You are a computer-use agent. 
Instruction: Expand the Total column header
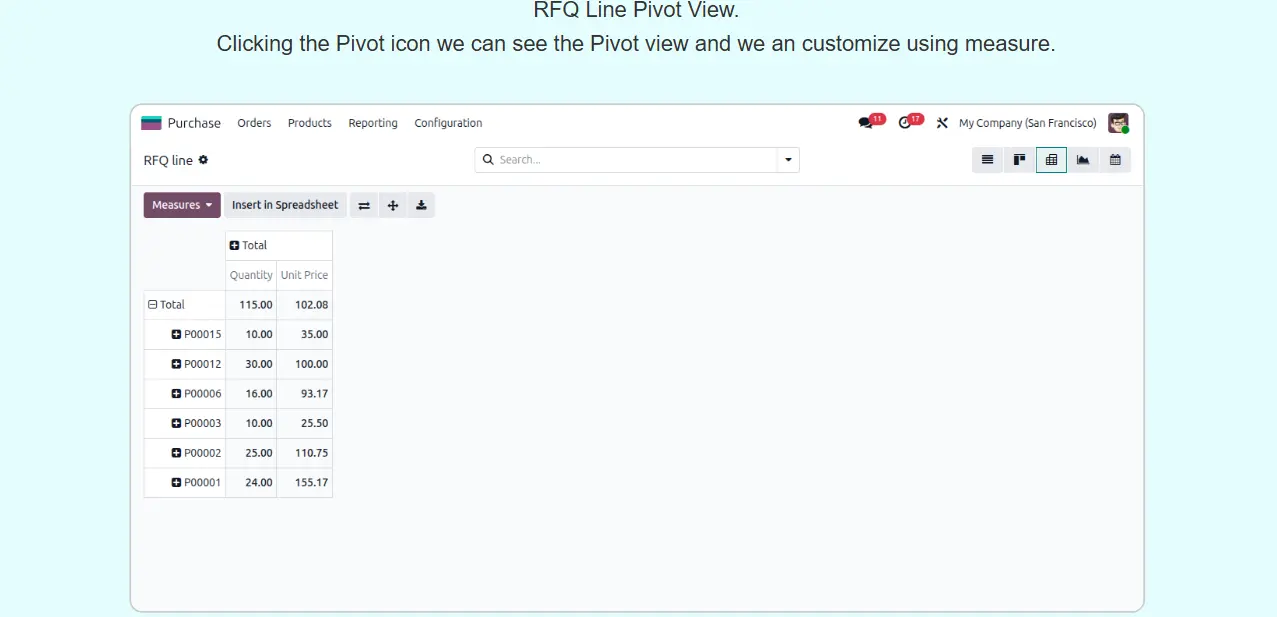click(235, 245)
